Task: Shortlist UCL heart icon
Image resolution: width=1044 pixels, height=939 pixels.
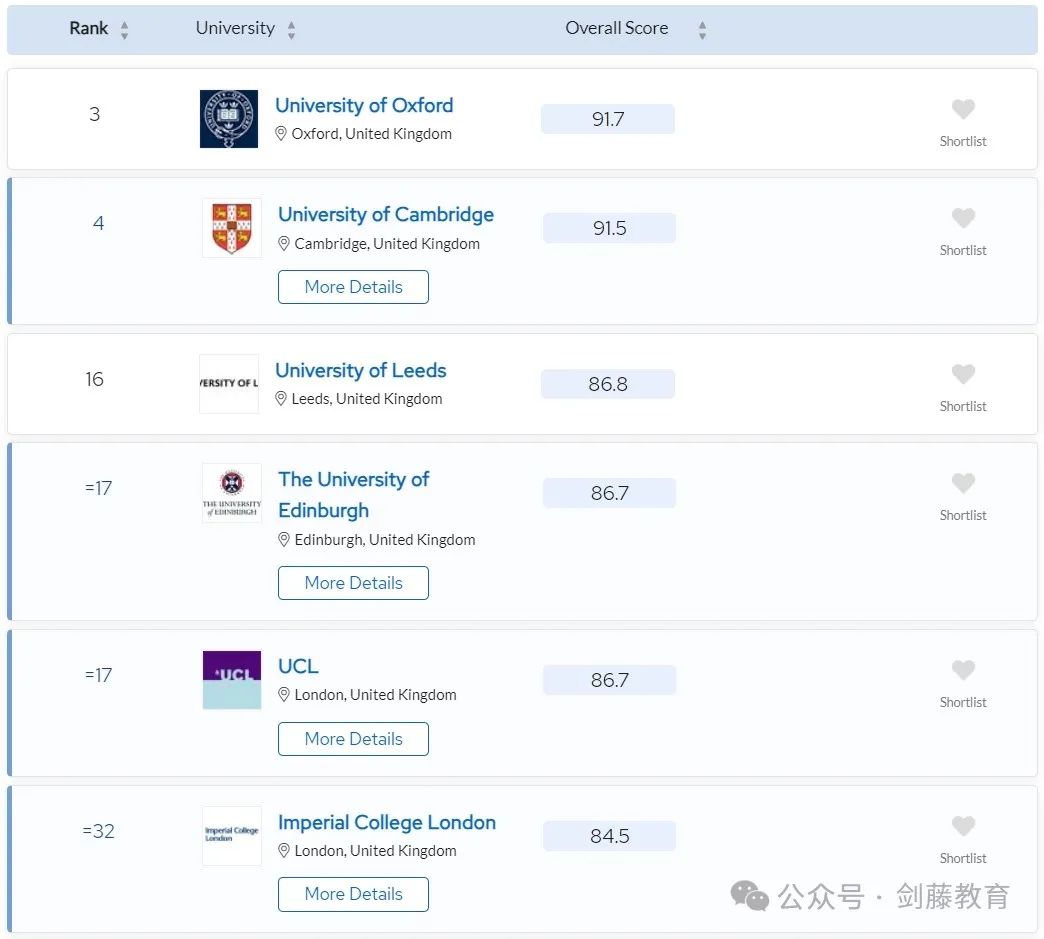Action: point(963,670)
